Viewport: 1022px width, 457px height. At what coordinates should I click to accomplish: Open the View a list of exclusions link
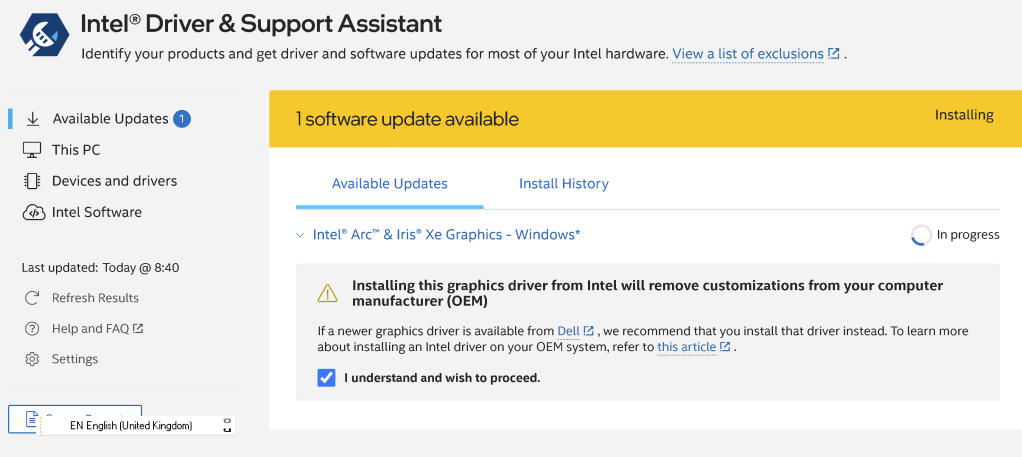pos(748,53)
